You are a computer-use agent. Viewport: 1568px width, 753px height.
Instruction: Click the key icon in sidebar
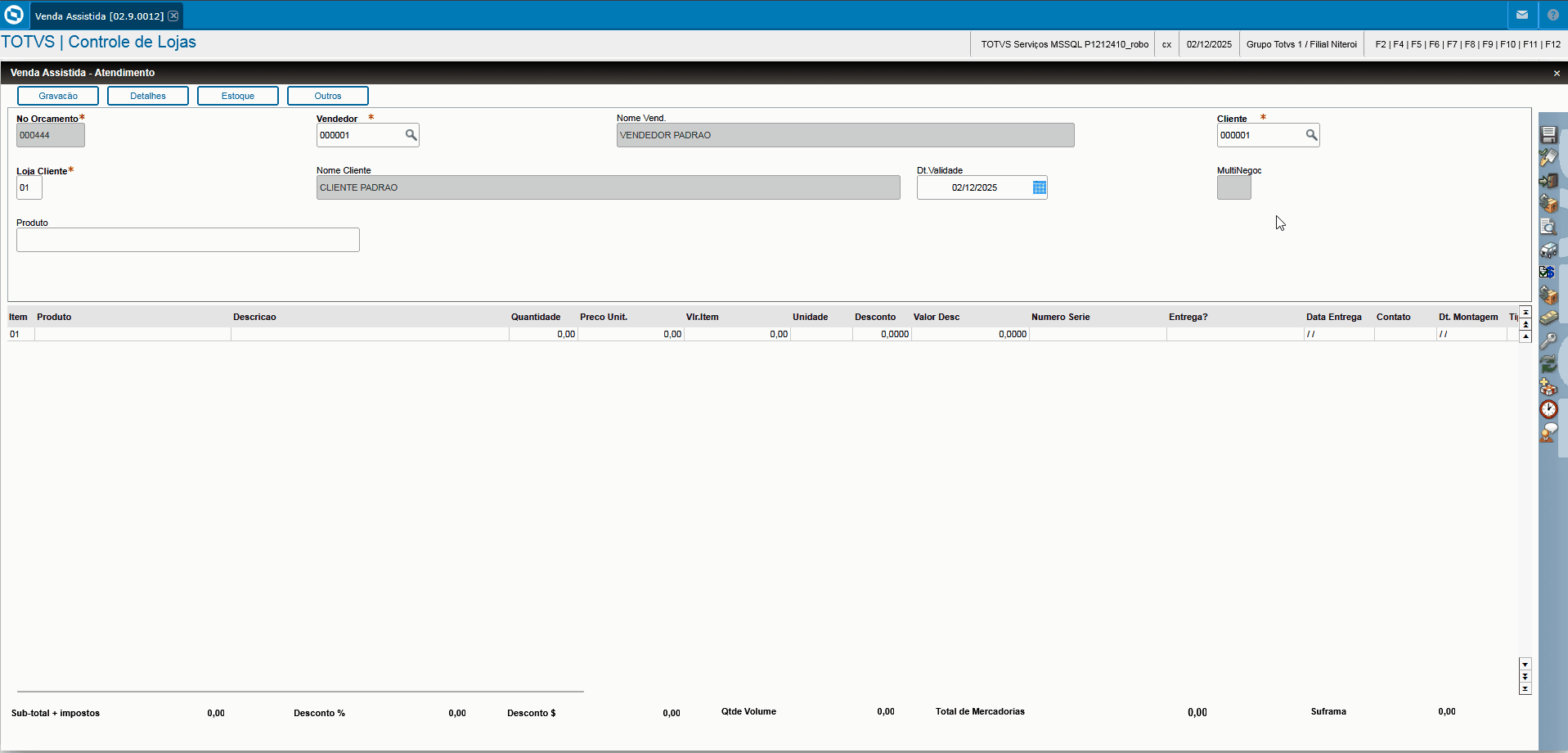tap(1548, 340)
